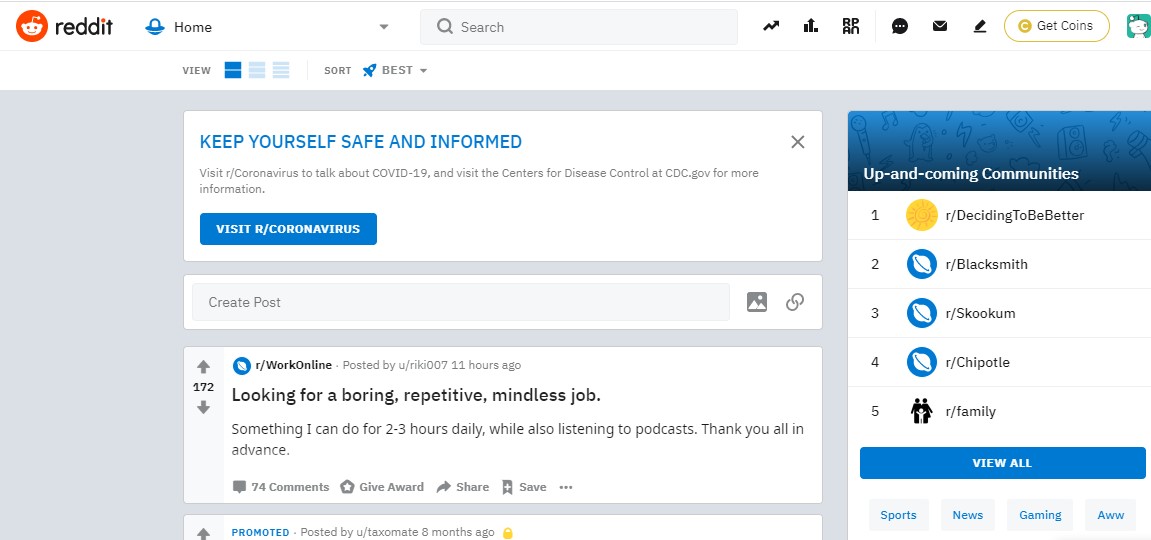Select the Sports category tab
This screenshot has width=1151, height=540.
coord(898,515)
